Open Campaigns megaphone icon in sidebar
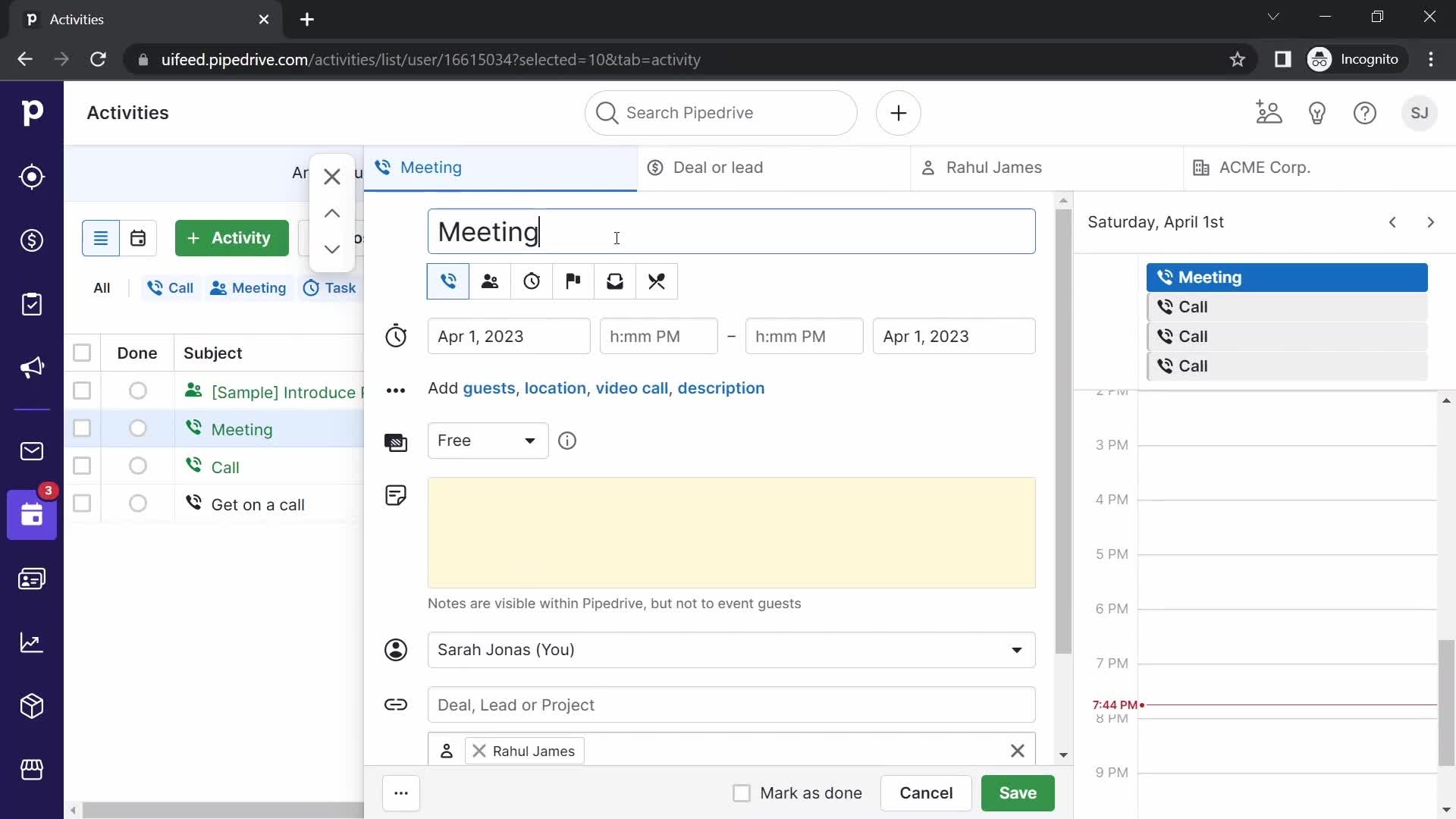The height and width of the screenshot is (819, 1456). [x=32, y=368]
